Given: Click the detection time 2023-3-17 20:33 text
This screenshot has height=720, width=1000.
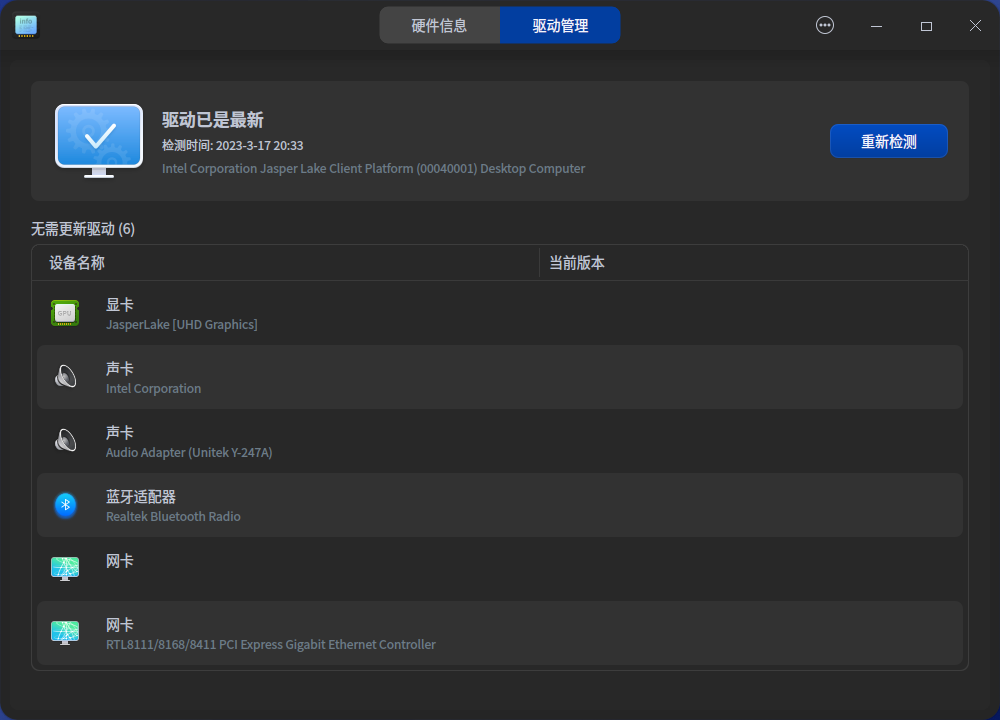Looking at the screenshot, I should click(x=233, y=145).
